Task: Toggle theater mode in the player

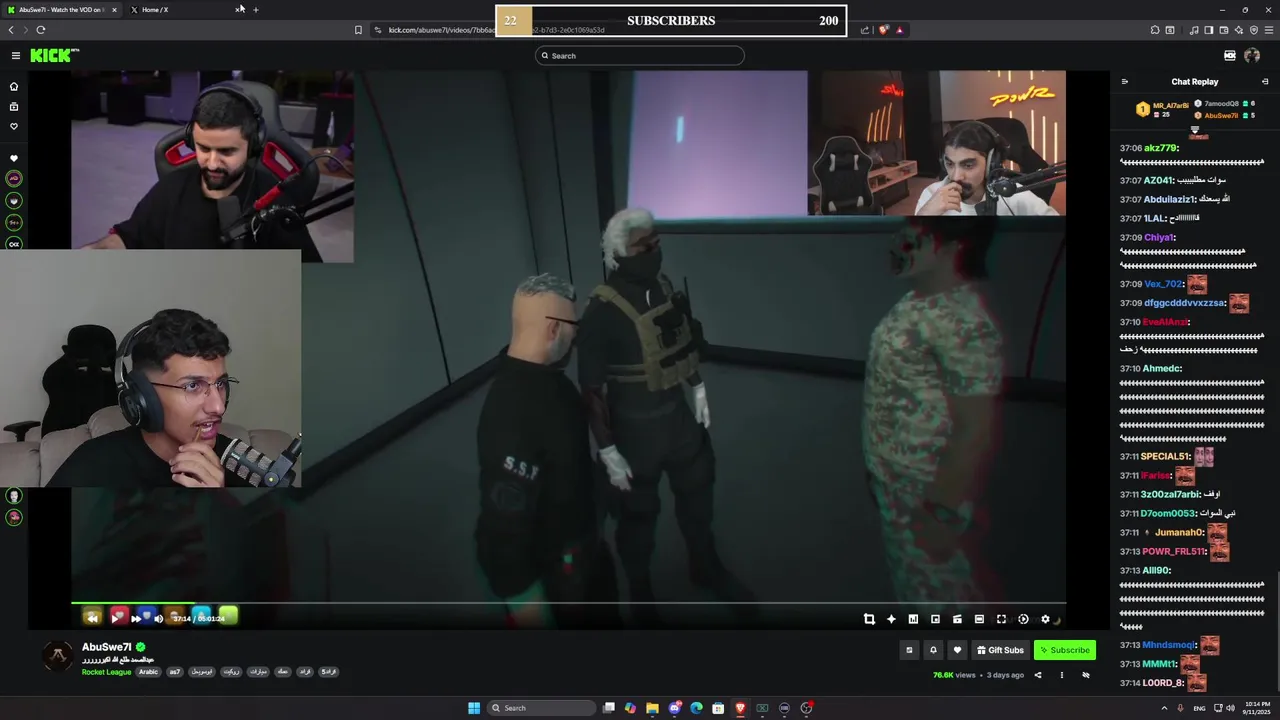Action: [x=979, y=619]
